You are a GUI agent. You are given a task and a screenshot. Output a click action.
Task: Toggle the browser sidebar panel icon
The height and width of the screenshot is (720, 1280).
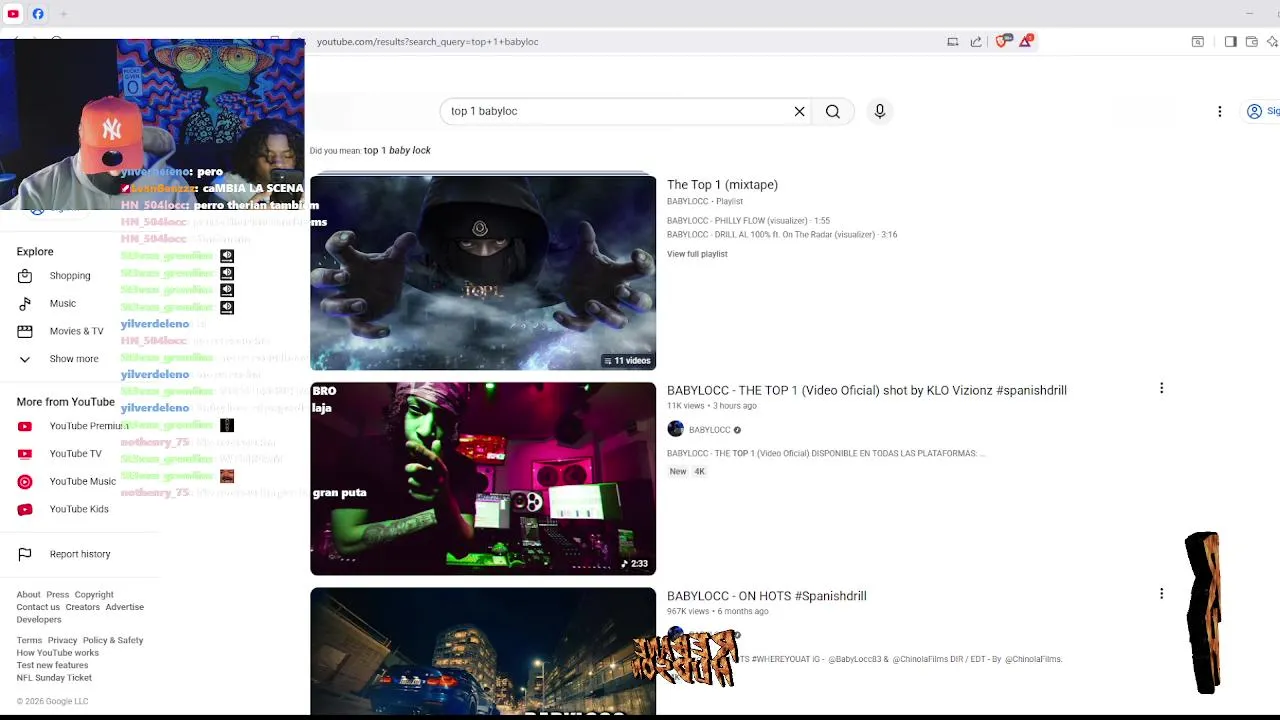click(x=1230, y=42)
